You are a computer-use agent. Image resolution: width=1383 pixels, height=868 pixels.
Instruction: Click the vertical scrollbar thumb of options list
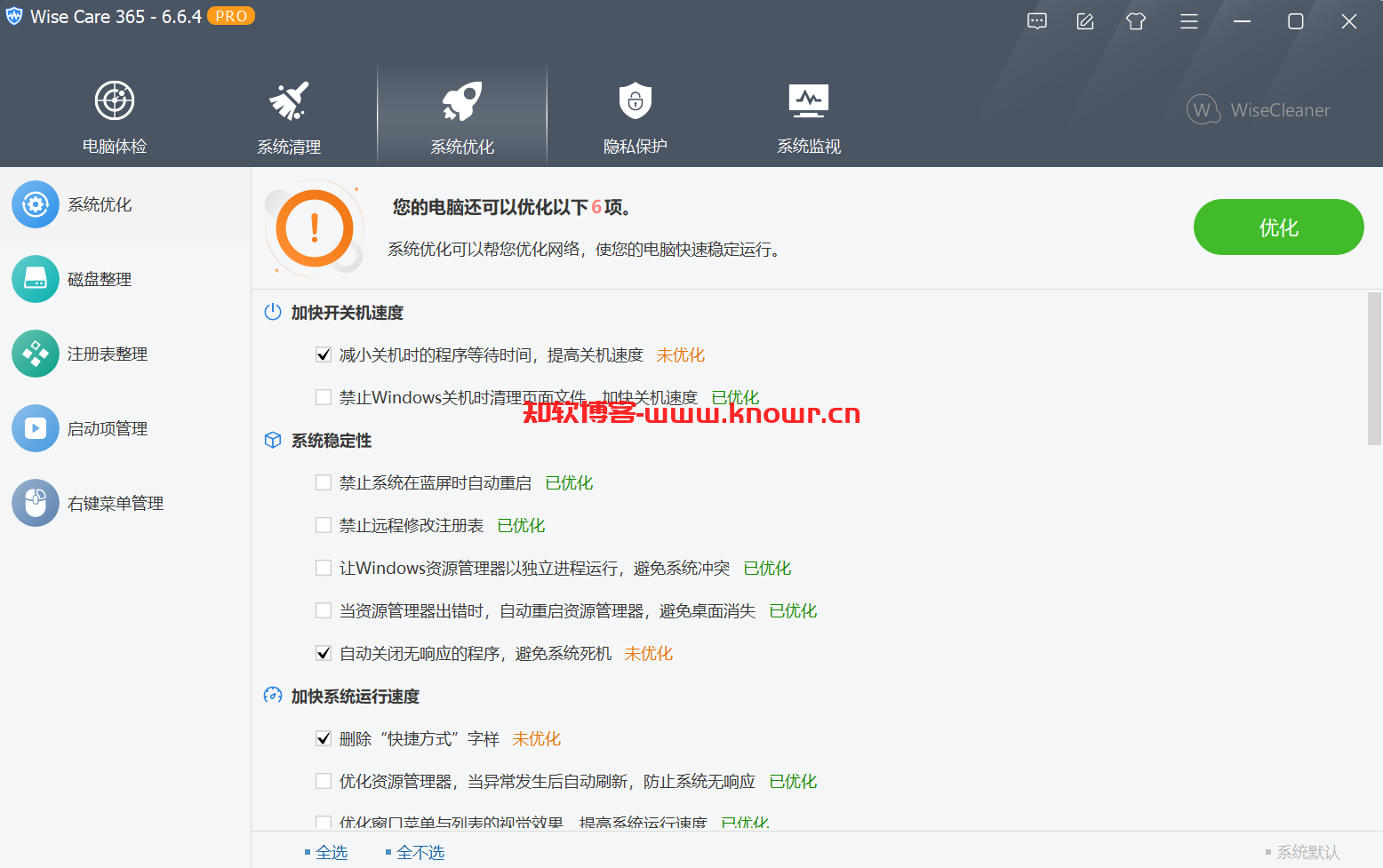click(1374, 368)
